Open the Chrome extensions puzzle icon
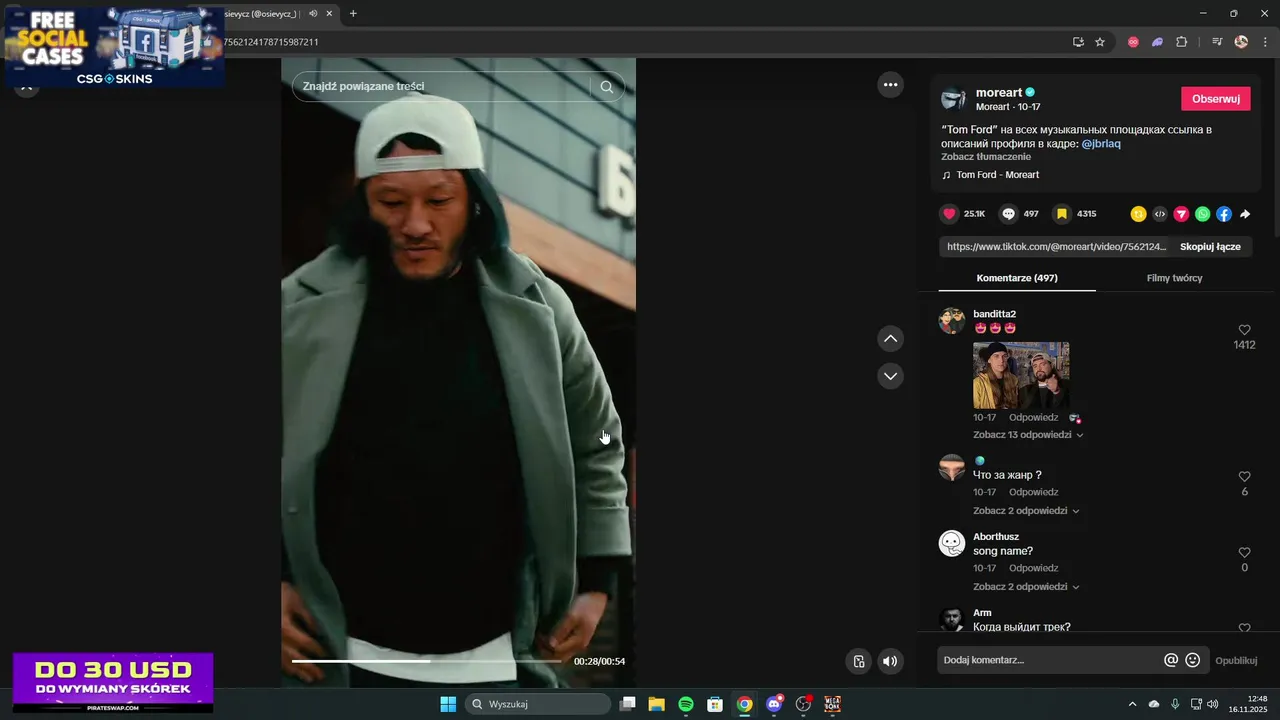This screenshot has width=1280, height=720. (x=1182, y=42)
